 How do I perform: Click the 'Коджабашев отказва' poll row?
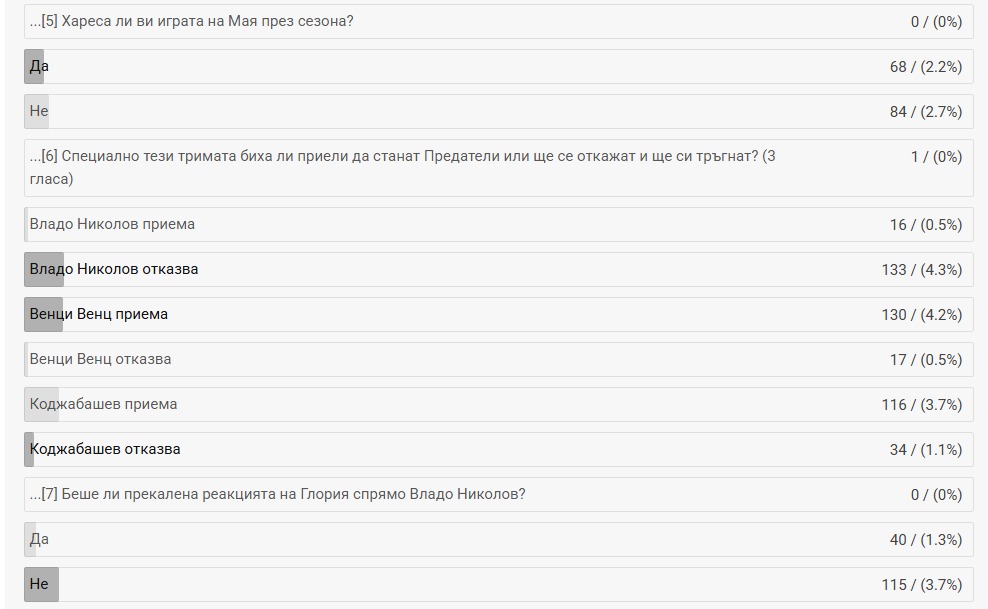(x=105, y=449)
